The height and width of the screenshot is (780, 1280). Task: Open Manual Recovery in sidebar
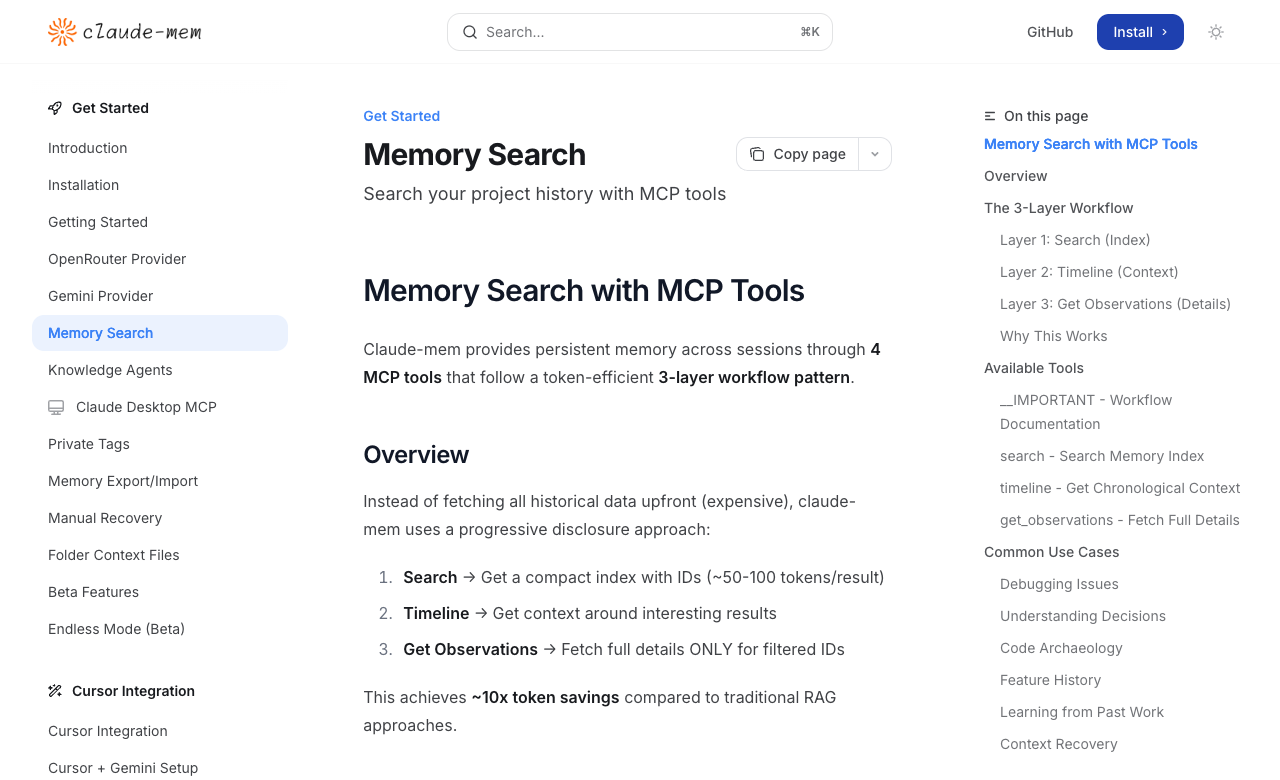[160, 518]
